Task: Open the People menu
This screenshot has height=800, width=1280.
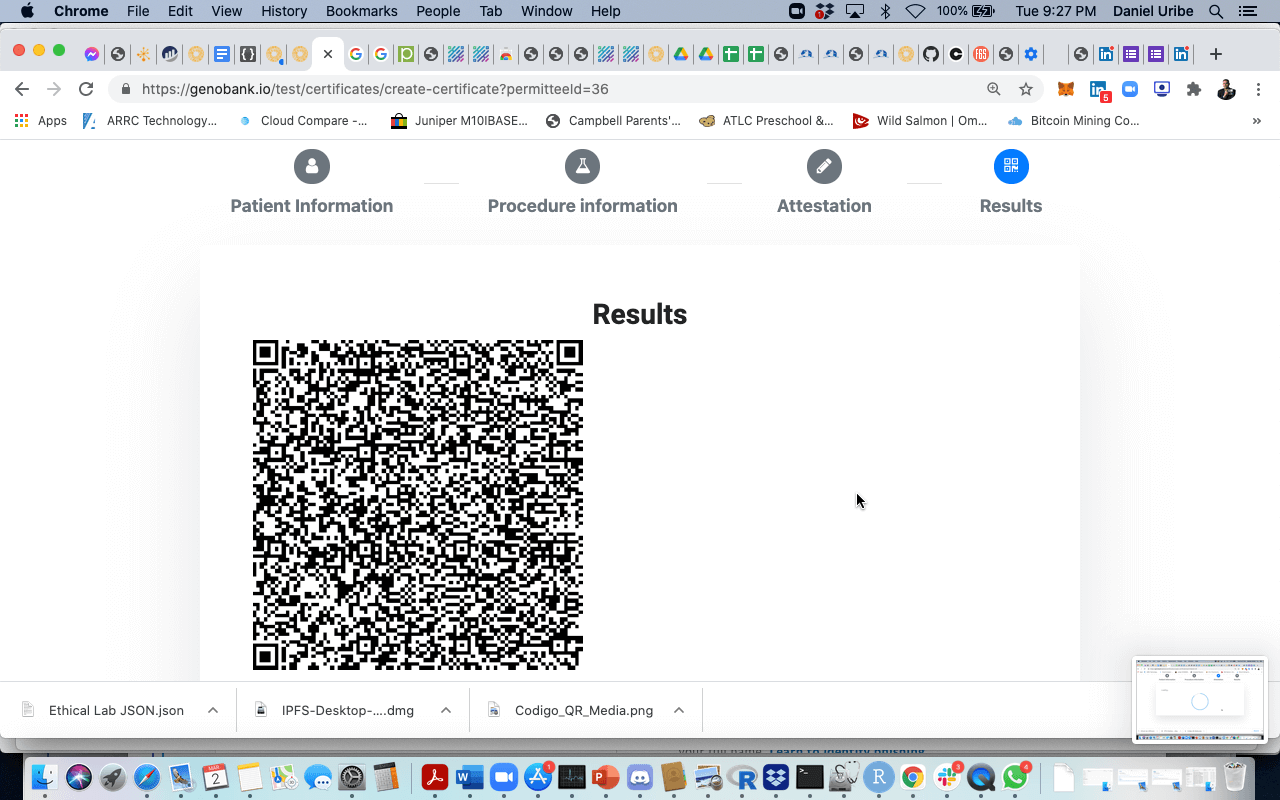Action: click(x=438, y=11)
